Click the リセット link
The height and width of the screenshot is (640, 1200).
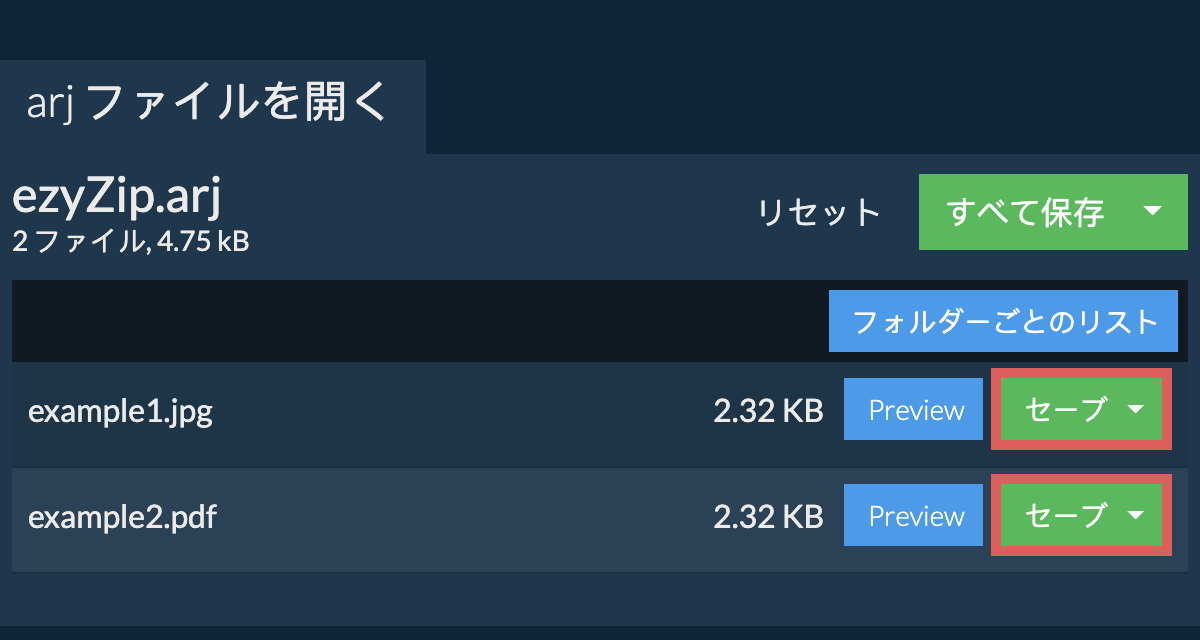pyautogui.click(x=818, y=213)
